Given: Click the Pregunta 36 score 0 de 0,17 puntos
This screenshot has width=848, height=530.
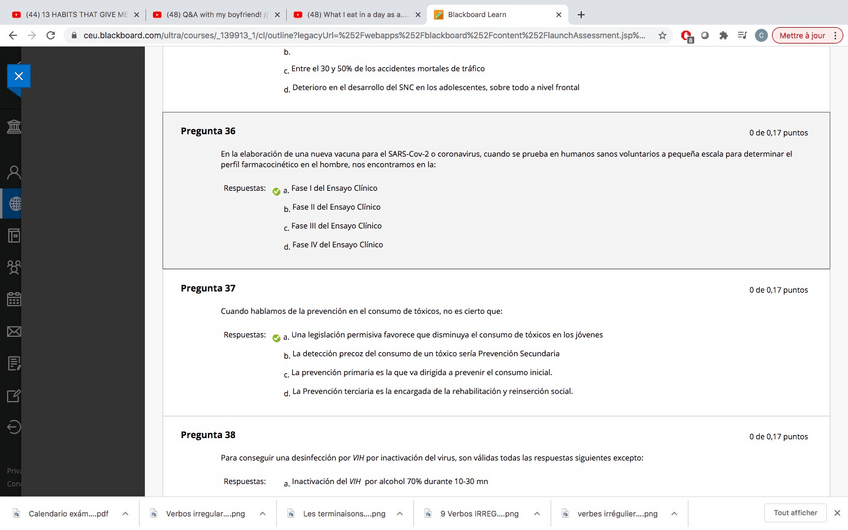Looking at the screenshot, I should pos(778,132).
